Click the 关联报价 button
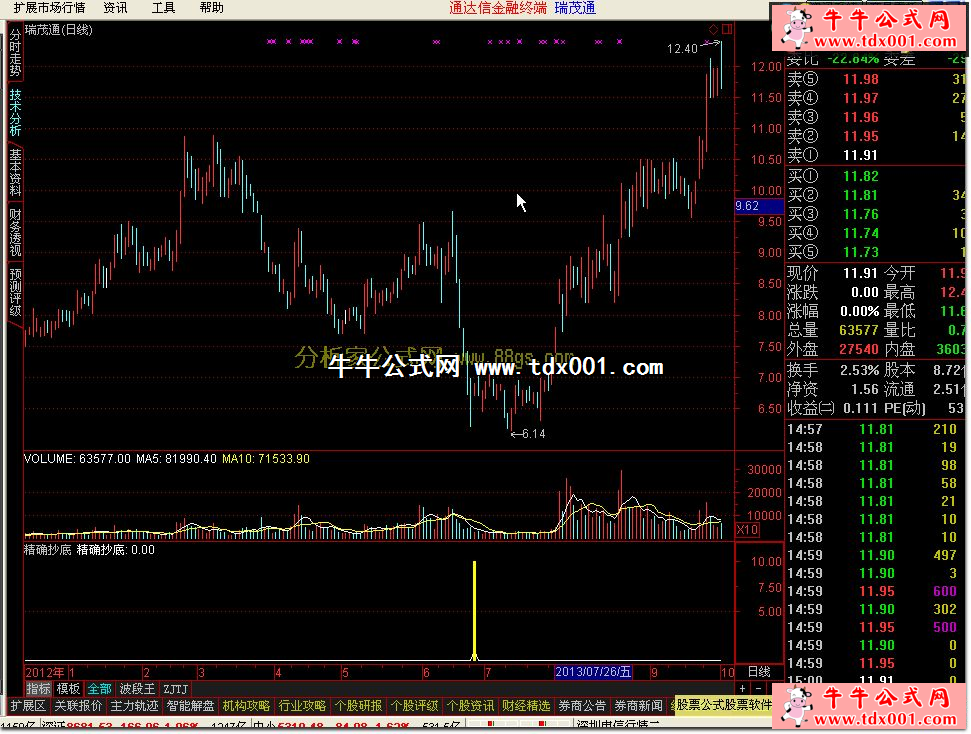 (x=78, y=706)
